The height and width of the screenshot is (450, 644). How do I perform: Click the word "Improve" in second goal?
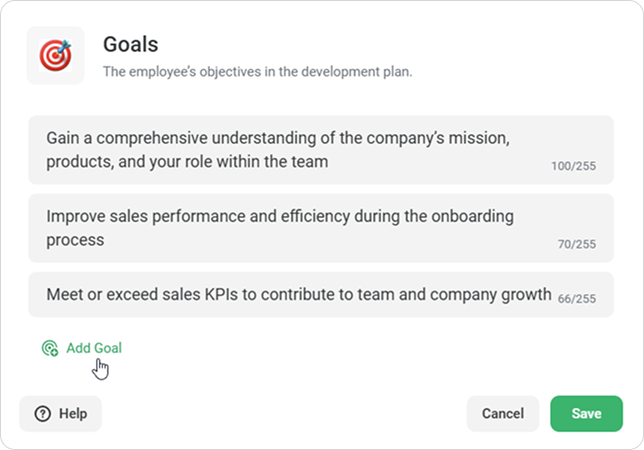click(x=76, y=217)
